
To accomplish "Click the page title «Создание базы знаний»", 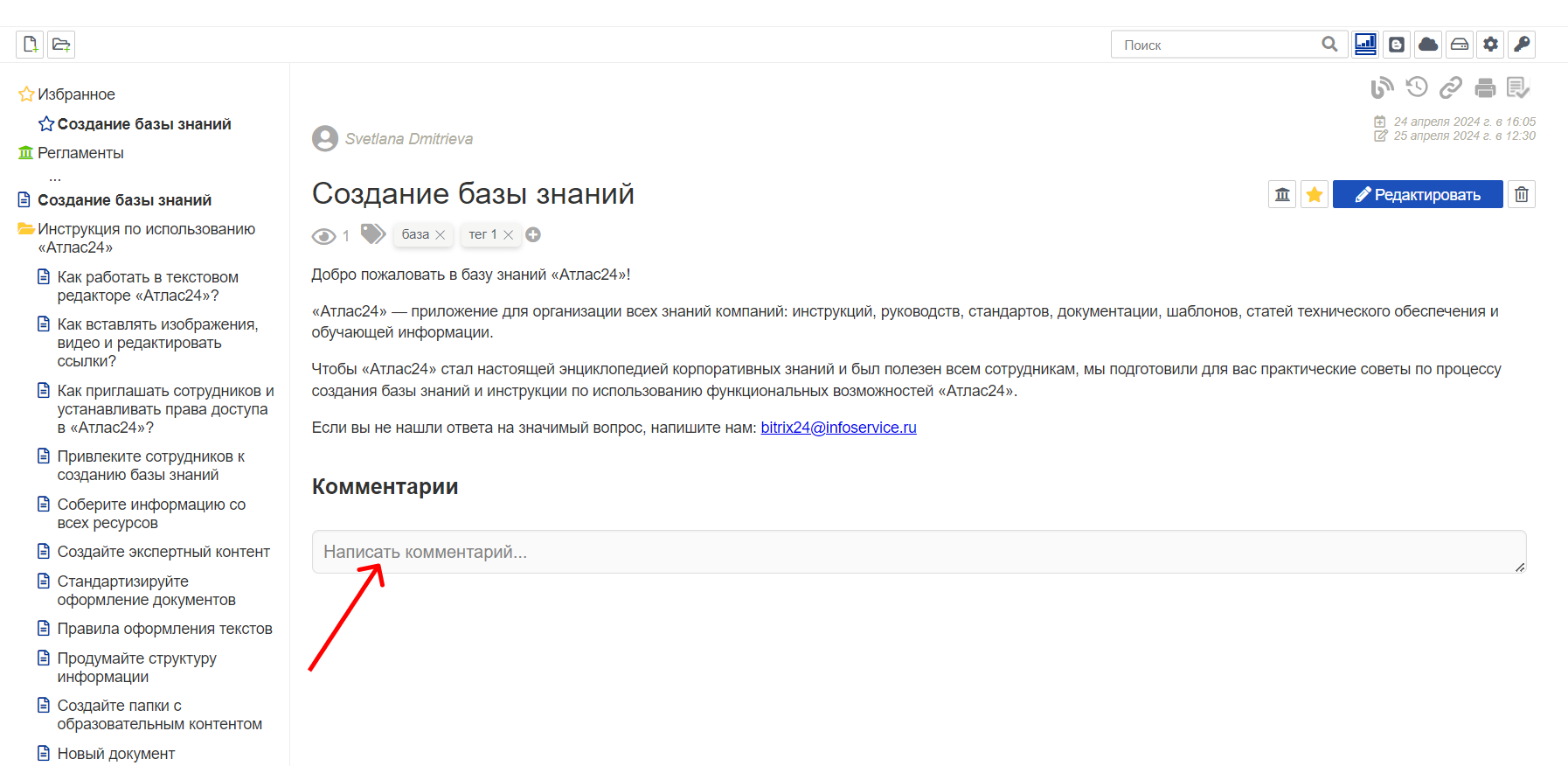I will click(x=473, y=193).
